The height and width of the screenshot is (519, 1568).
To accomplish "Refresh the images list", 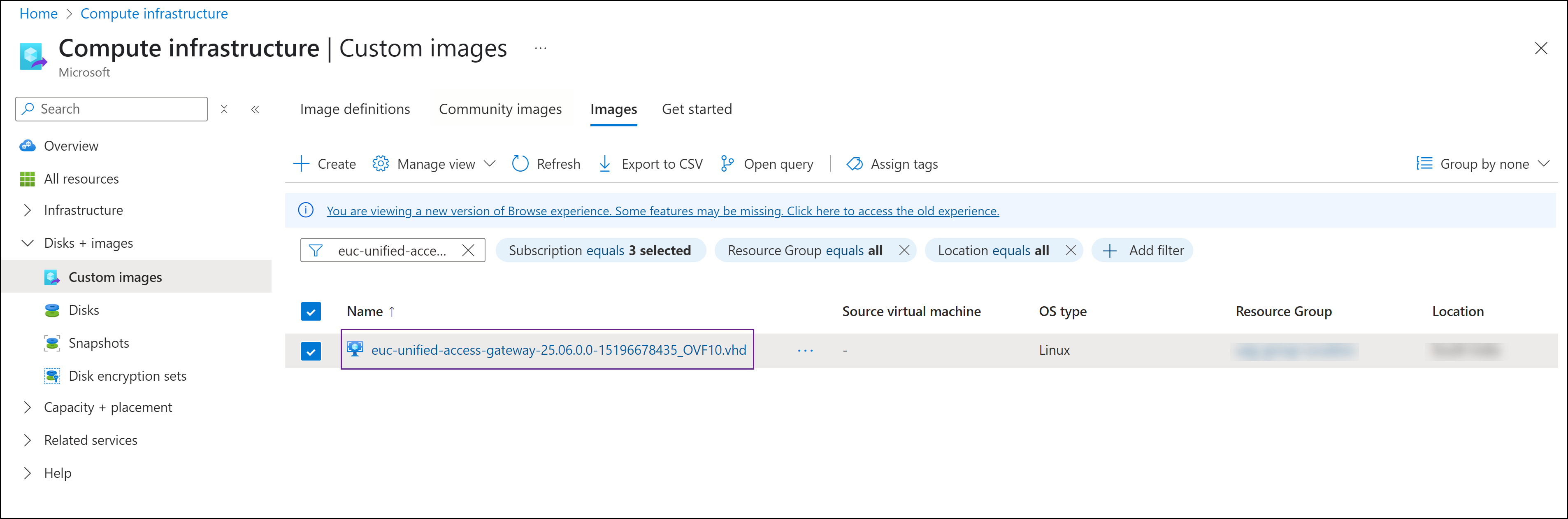I will point(546,164).
